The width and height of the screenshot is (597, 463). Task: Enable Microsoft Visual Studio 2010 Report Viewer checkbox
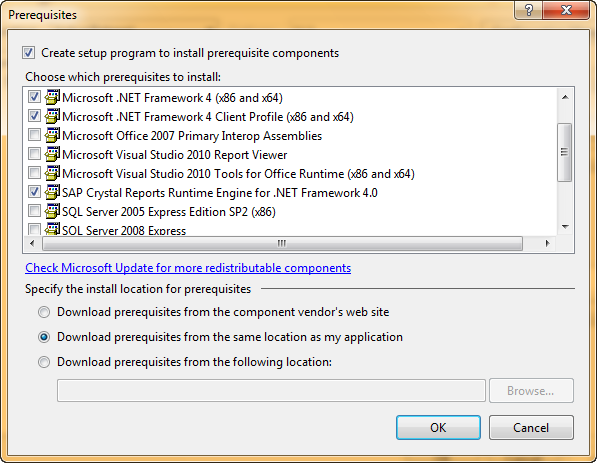pos(34,154)
